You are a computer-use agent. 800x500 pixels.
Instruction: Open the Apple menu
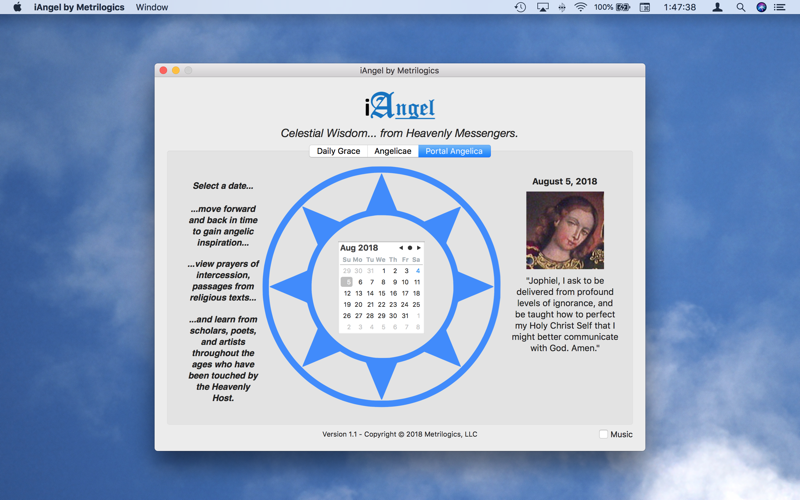coord(17,7)
